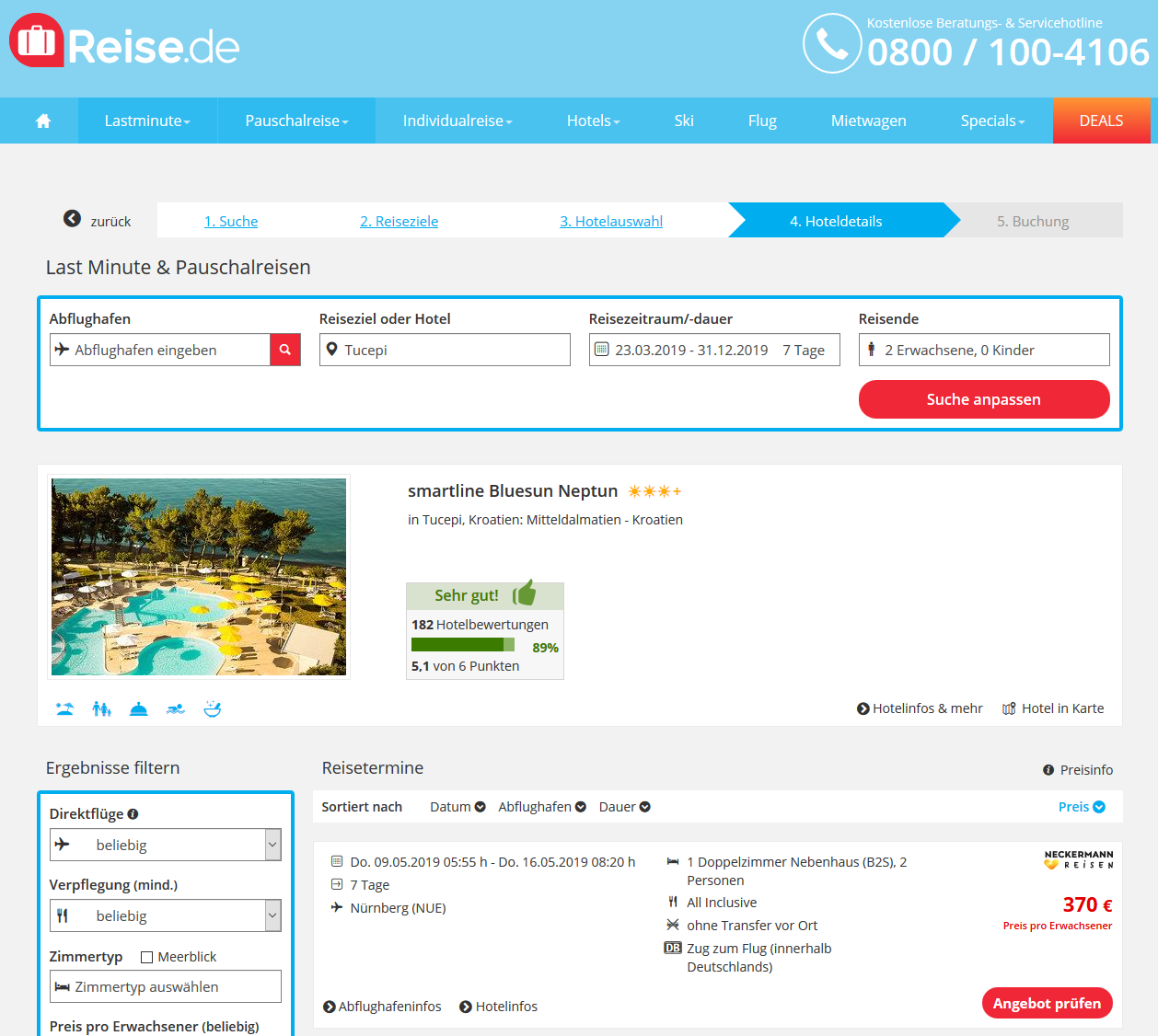Go to step 1. Suche

tap(231, 221)
